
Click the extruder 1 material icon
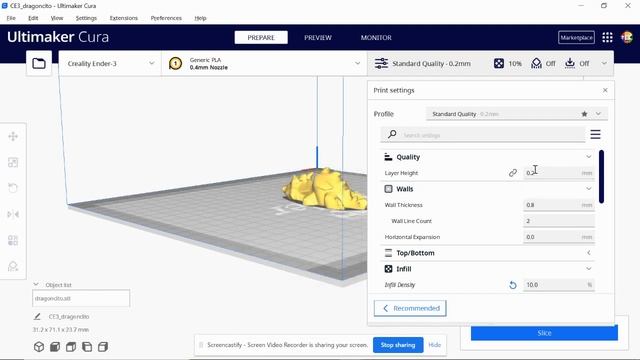pyautogui.click(x=176, y=64)
